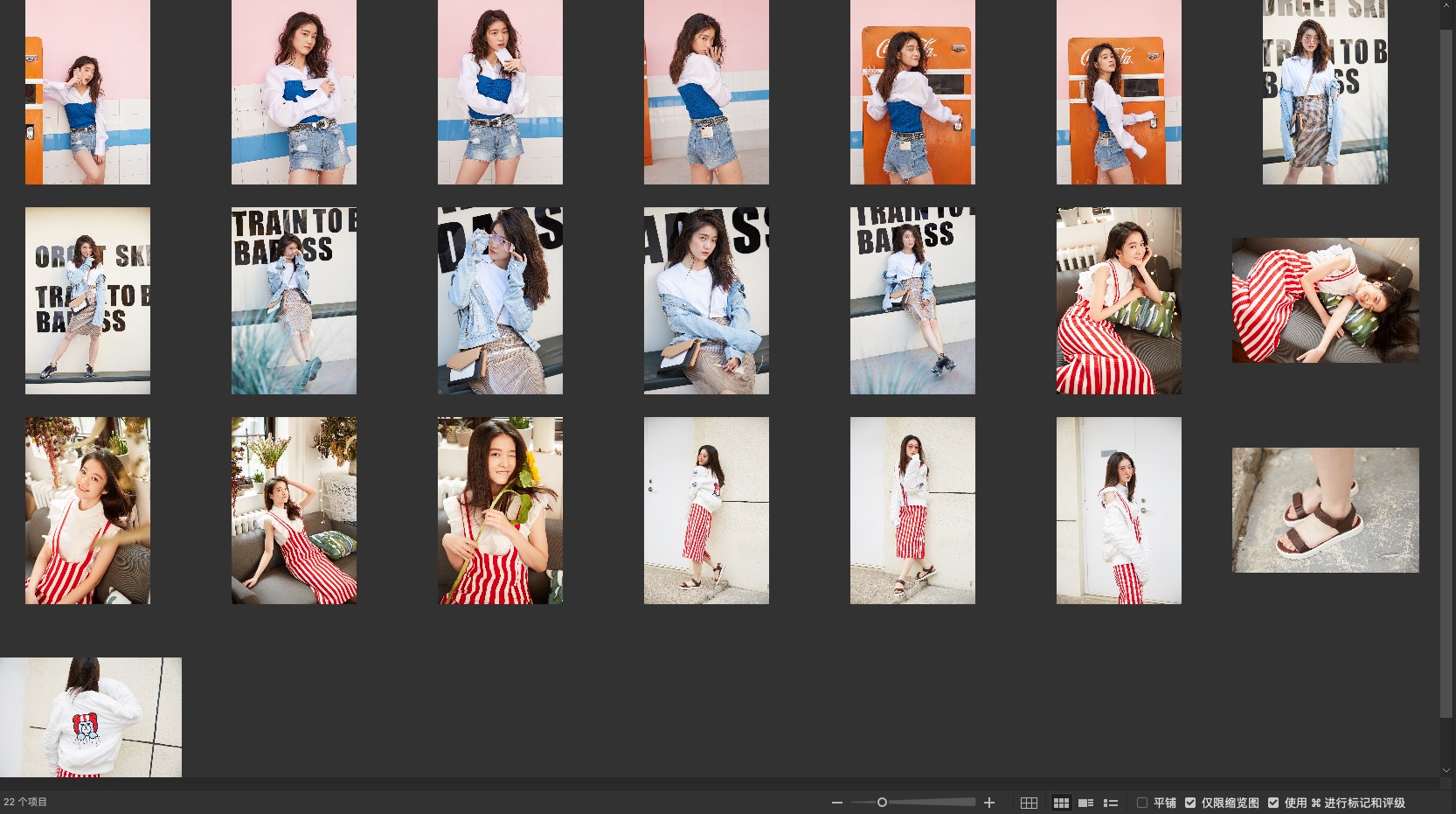Viewport: 1456px width, 814px height.
Task: Click the plus button to enlarge thumbnails
Action: coord(989,803)
